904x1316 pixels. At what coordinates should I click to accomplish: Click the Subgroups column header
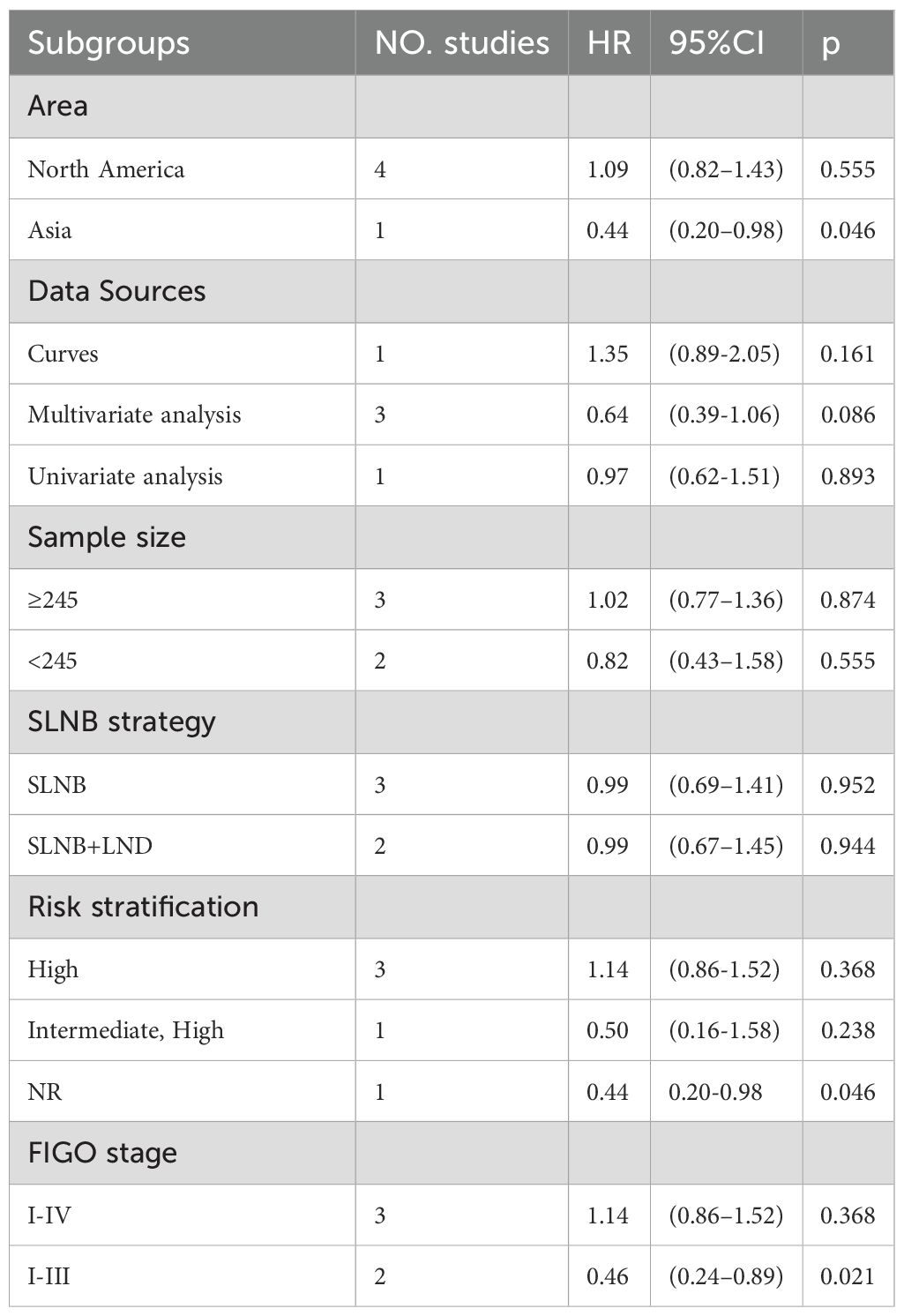click(x=108, y=43)
